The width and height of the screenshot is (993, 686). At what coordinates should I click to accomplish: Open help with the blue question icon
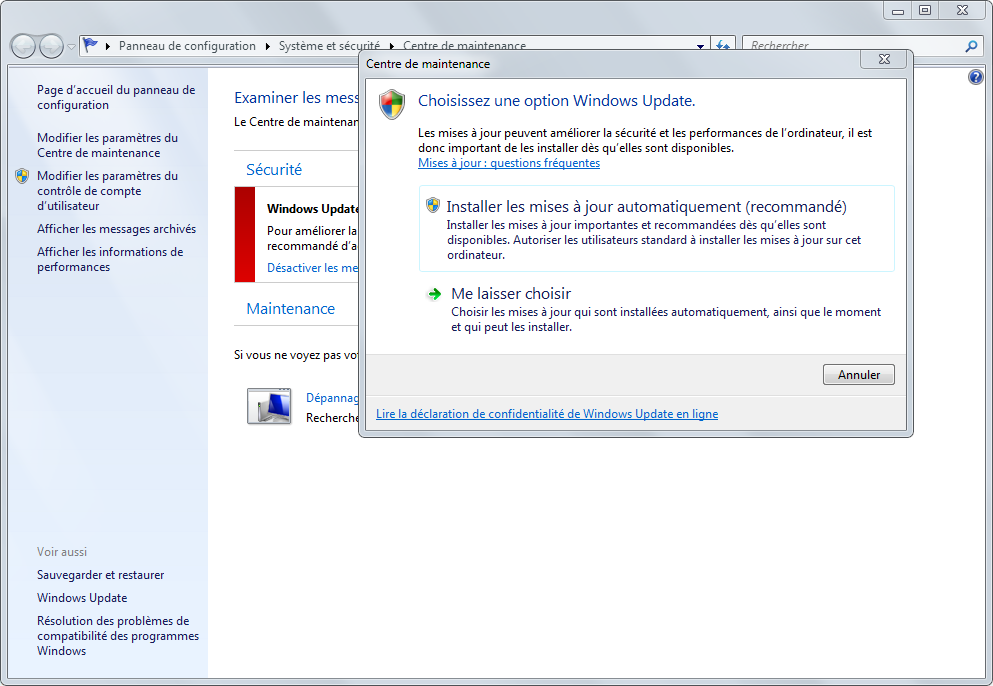(975, 77)
